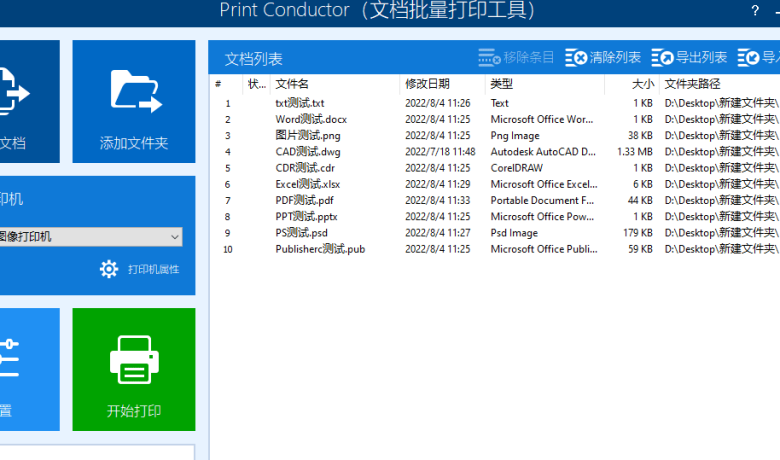The height and width of the screenshot is (460, 780).
Task: Click the Autodesk AutoCAD D... type cell
Action: 543,152
